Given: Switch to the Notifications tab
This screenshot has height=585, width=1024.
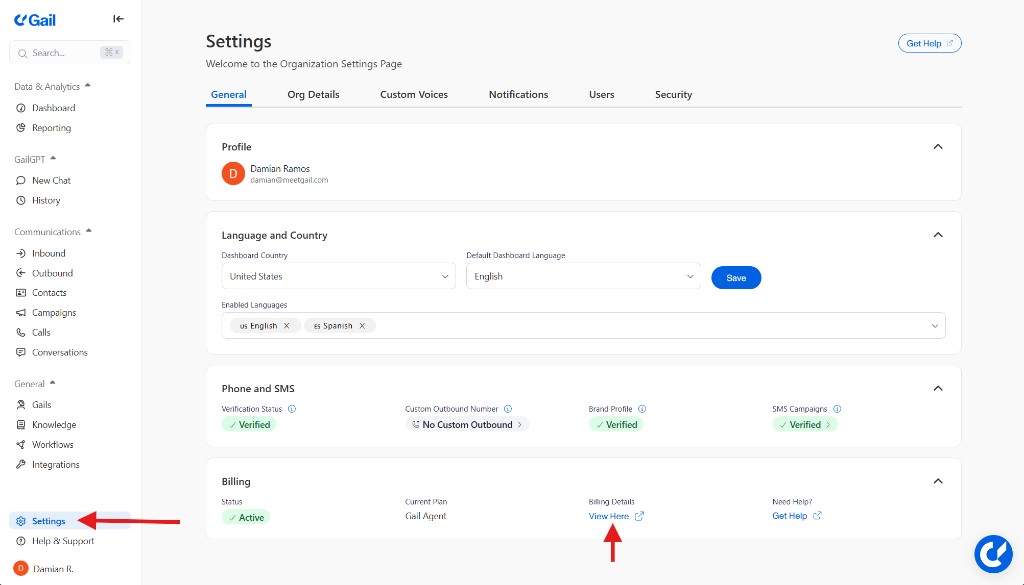Looking at the screenshot, I should pos(518,94).
